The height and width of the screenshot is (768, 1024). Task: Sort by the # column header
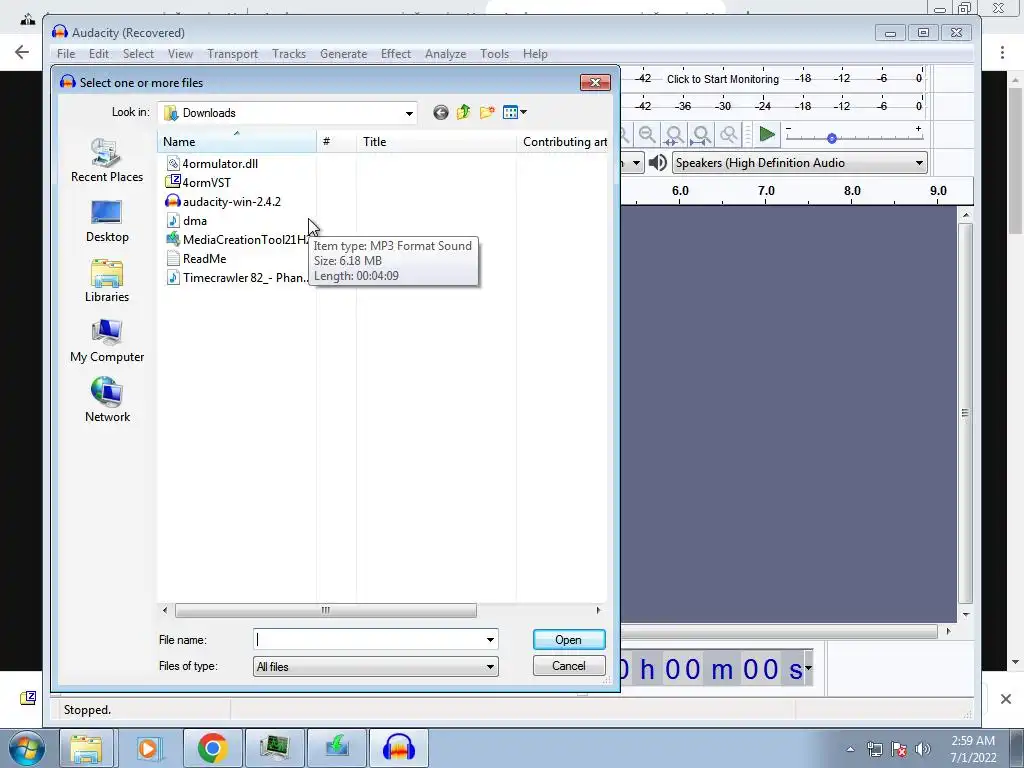(x=336, y=142)
